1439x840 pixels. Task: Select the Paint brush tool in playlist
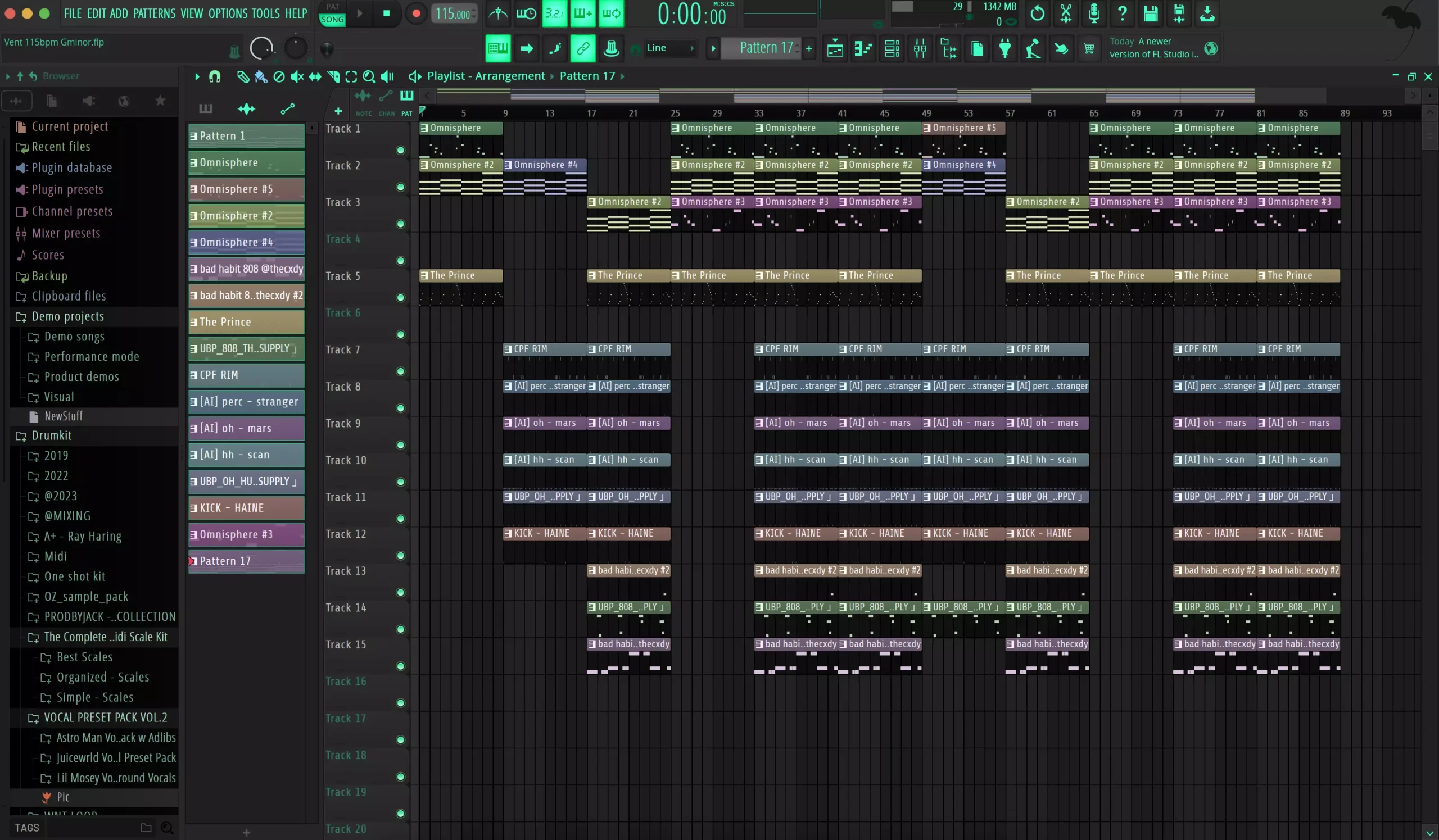click(260, 76)
